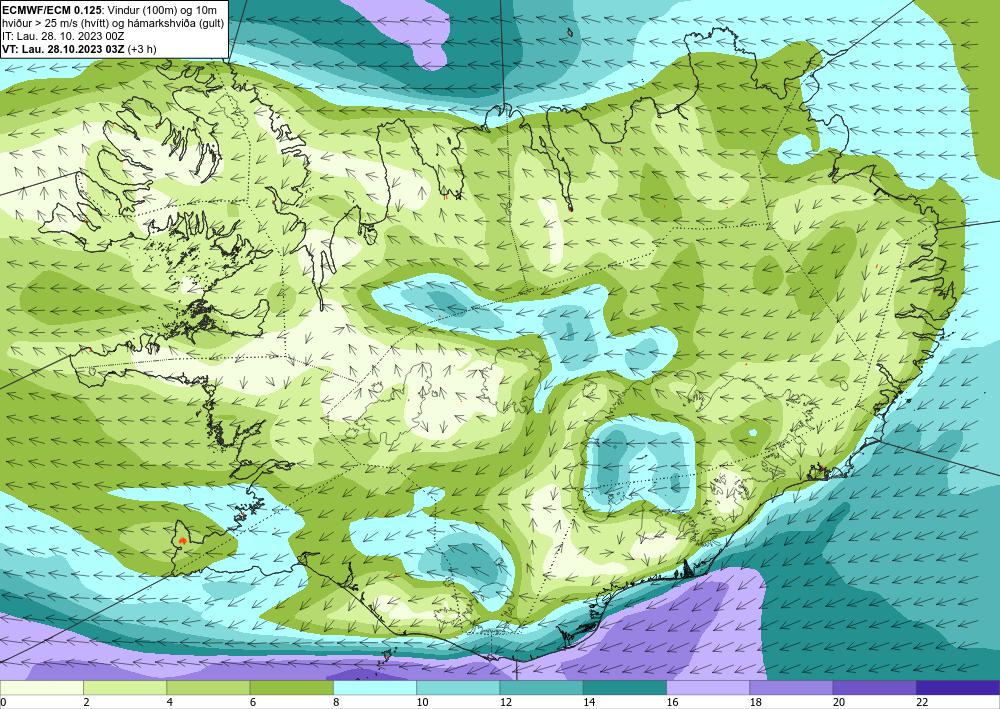Click the valid time line "VT: Lau. 28.10.2023 03Z (+3 h)"

pos(79,48)
